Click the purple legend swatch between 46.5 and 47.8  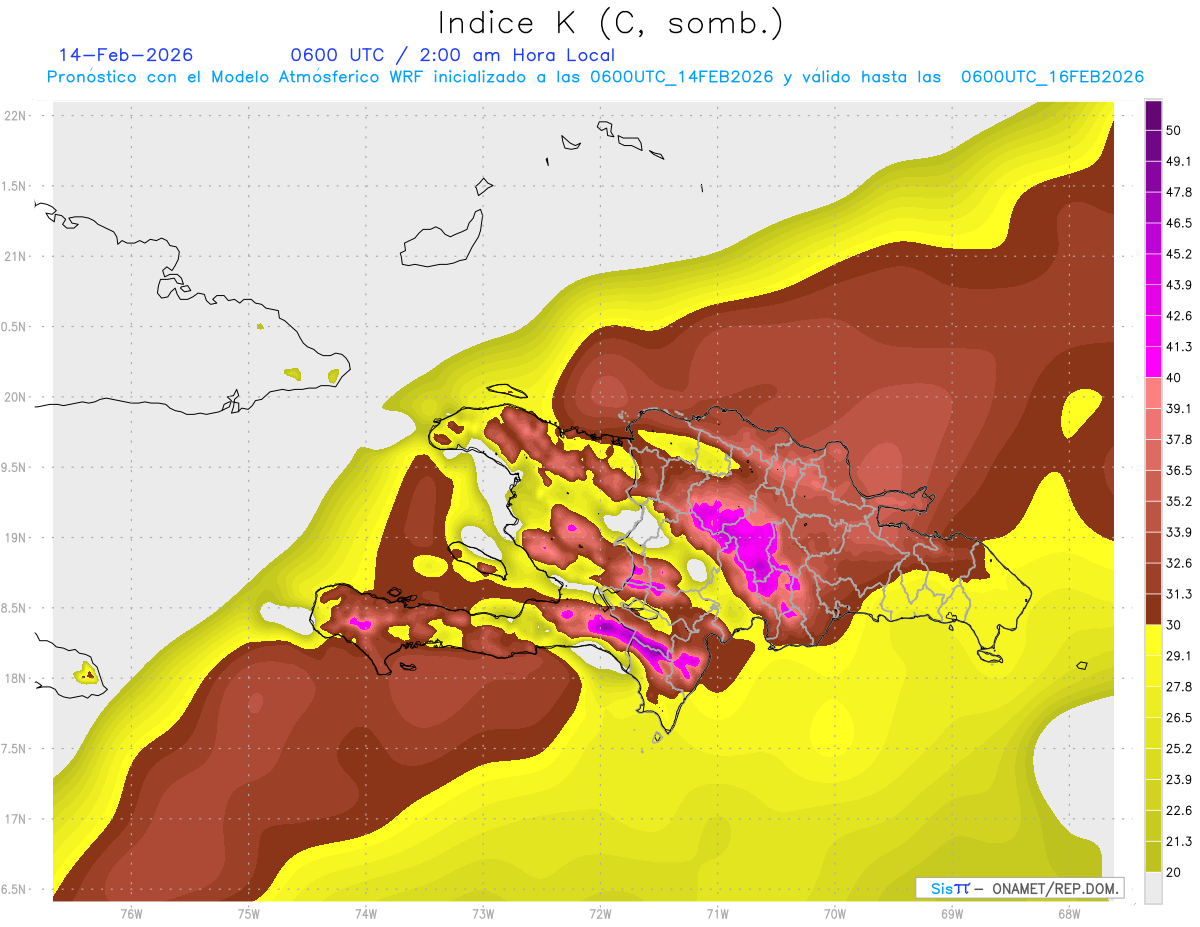1153,208
